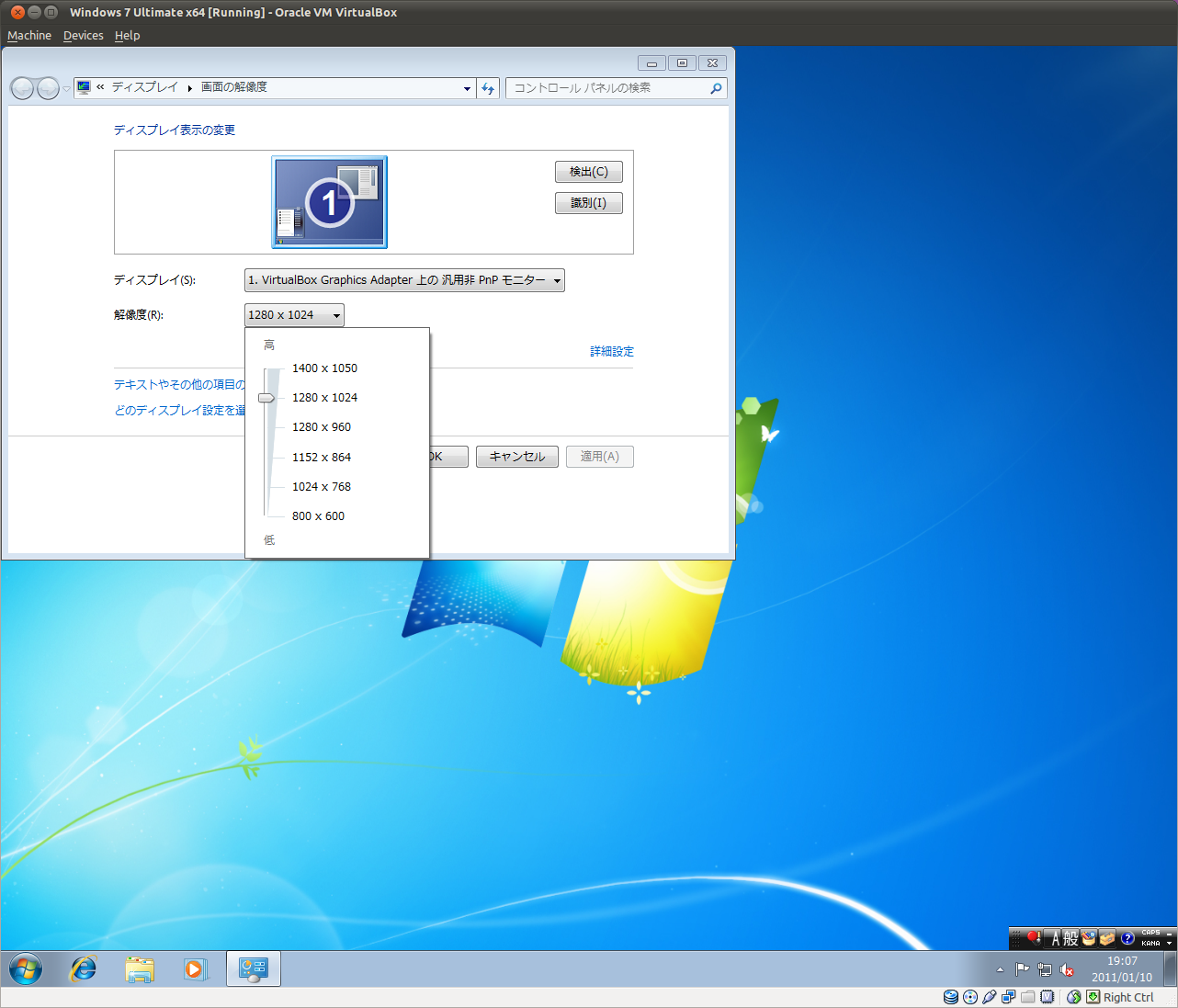Viewport: 1178px width, 1008px height.
Task: Minimize the language bar
Action: click(1169, 934)
